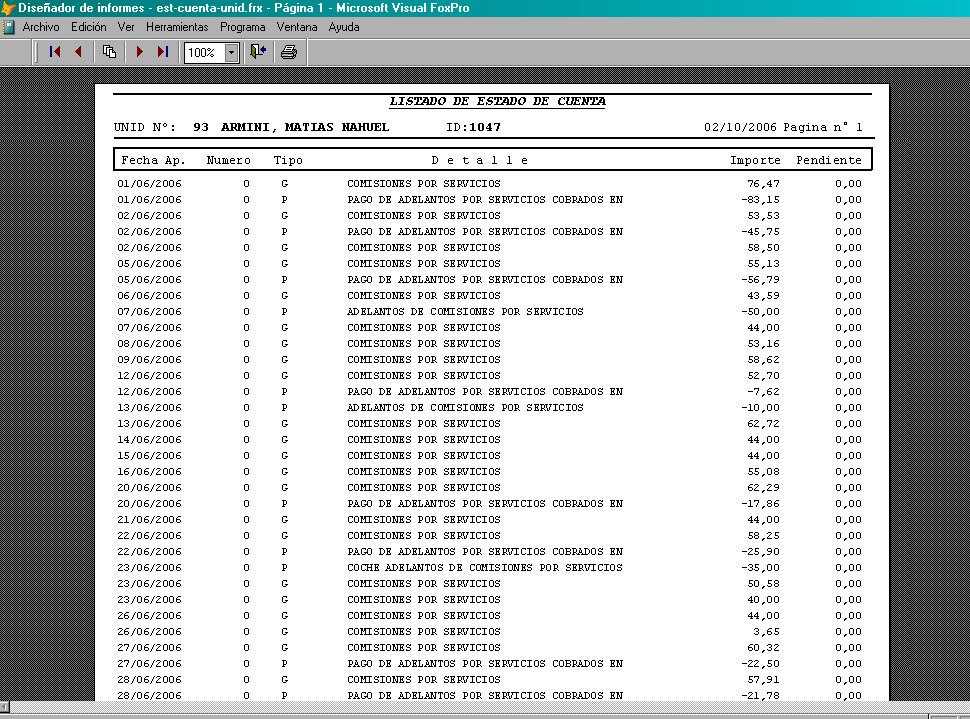
Task: Click the importe value 58,62
Action: click(763, 360)
